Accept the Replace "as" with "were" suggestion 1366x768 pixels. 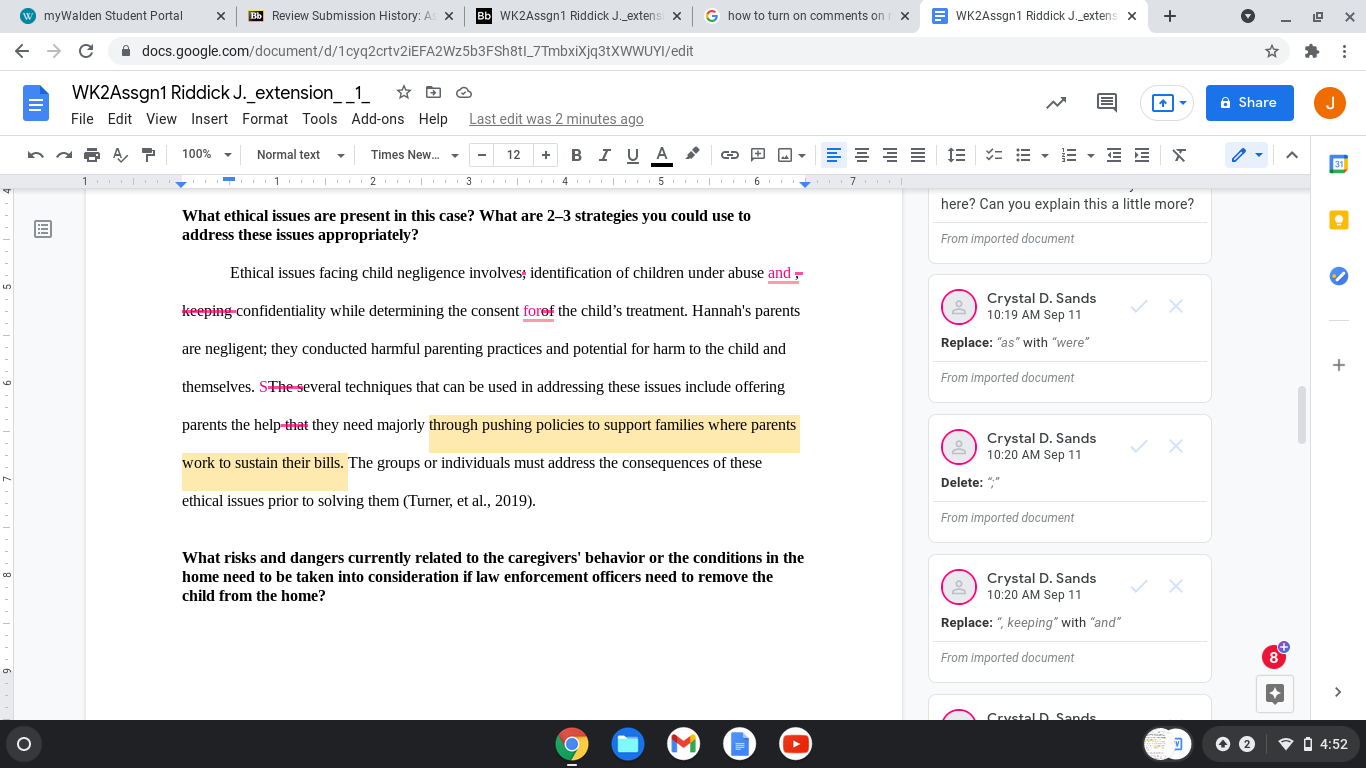click(x=1138, y=306)
